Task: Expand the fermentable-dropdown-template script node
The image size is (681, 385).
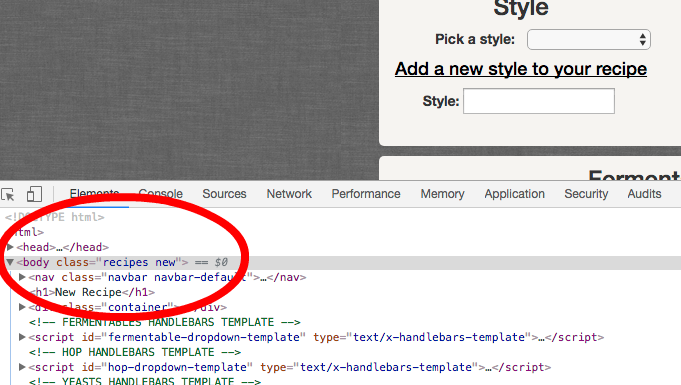Action: (22, 337)
